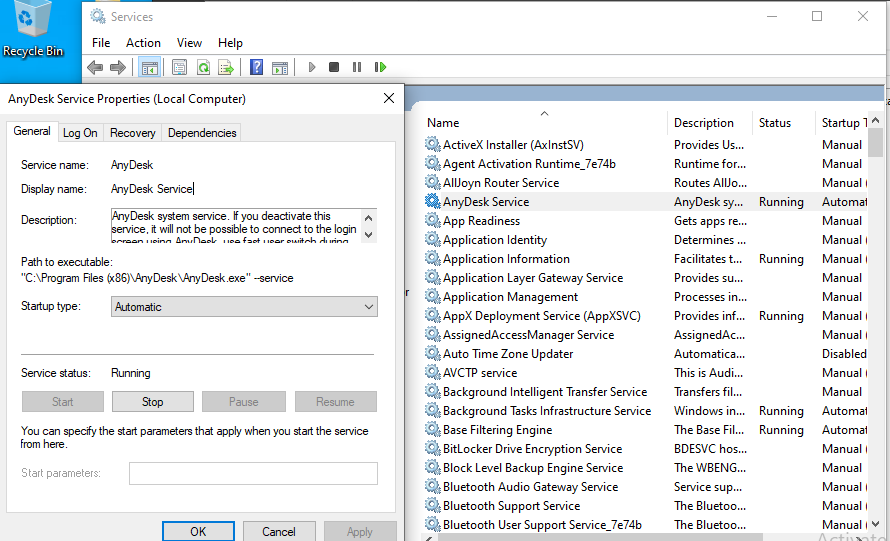Open the Startup type dropdown

point(244,307)
